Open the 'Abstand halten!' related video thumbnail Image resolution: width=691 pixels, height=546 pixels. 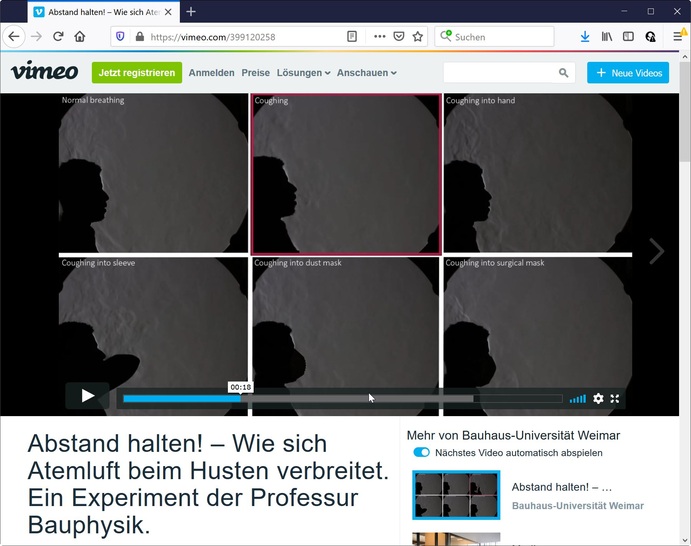tap(456, 496)
